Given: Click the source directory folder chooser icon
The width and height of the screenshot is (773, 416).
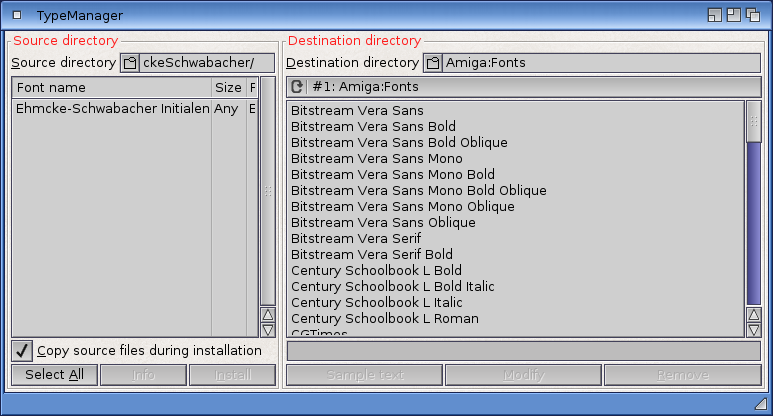Looking at the screenshot, I should click(129, 63).
